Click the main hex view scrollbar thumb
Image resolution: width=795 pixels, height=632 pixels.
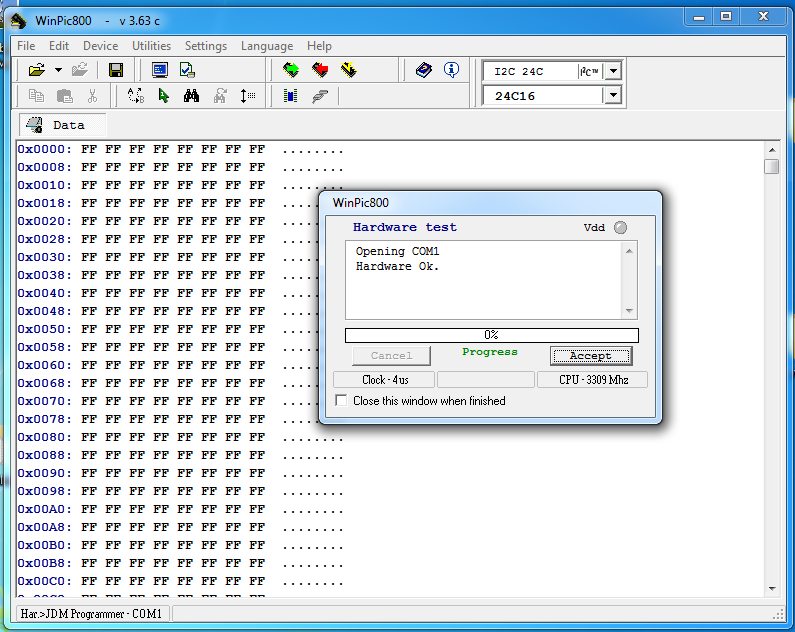point(772,166)
